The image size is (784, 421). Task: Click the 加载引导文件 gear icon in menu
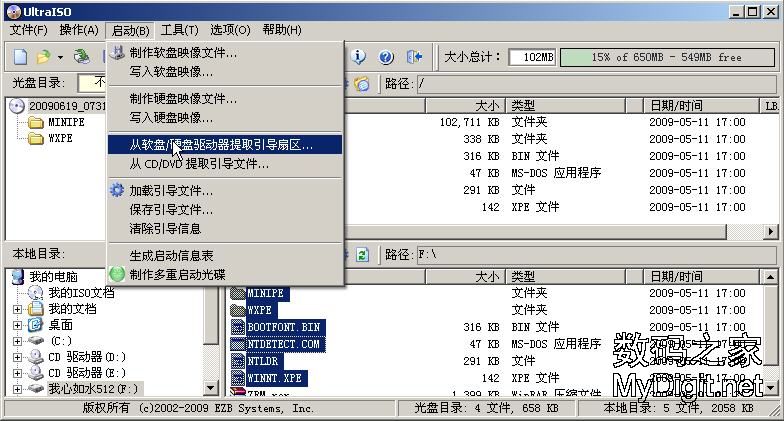pos(117,190)
